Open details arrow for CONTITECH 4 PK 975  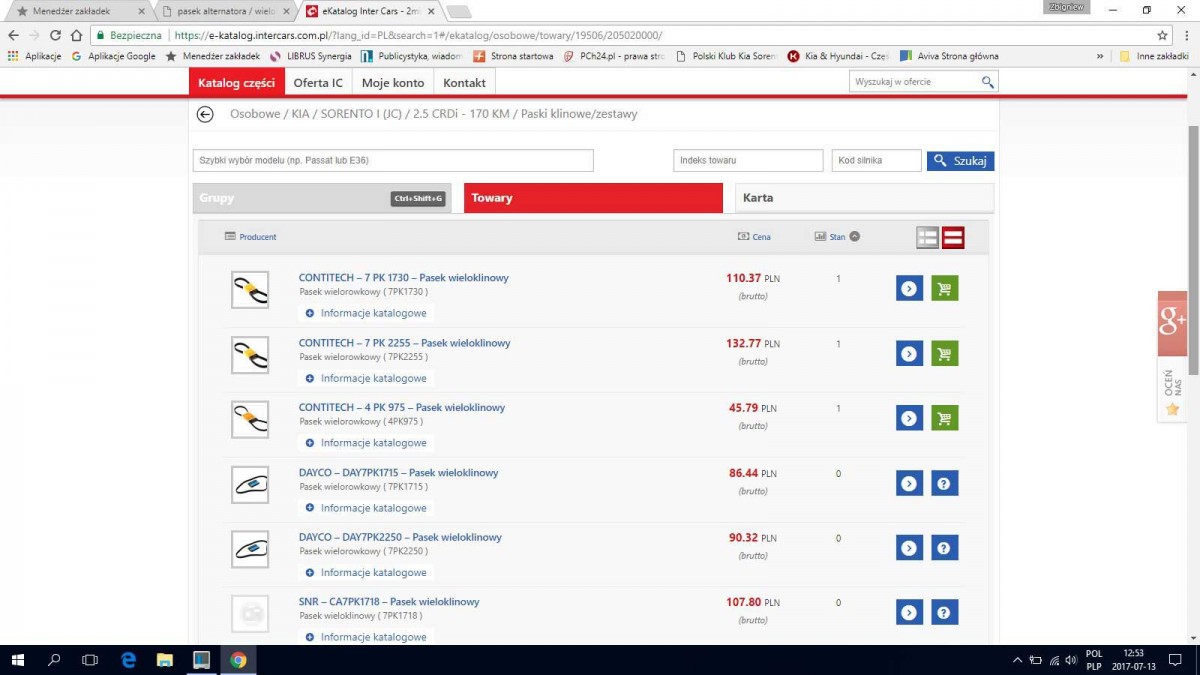pyautogui.click(x=909, y=418)
